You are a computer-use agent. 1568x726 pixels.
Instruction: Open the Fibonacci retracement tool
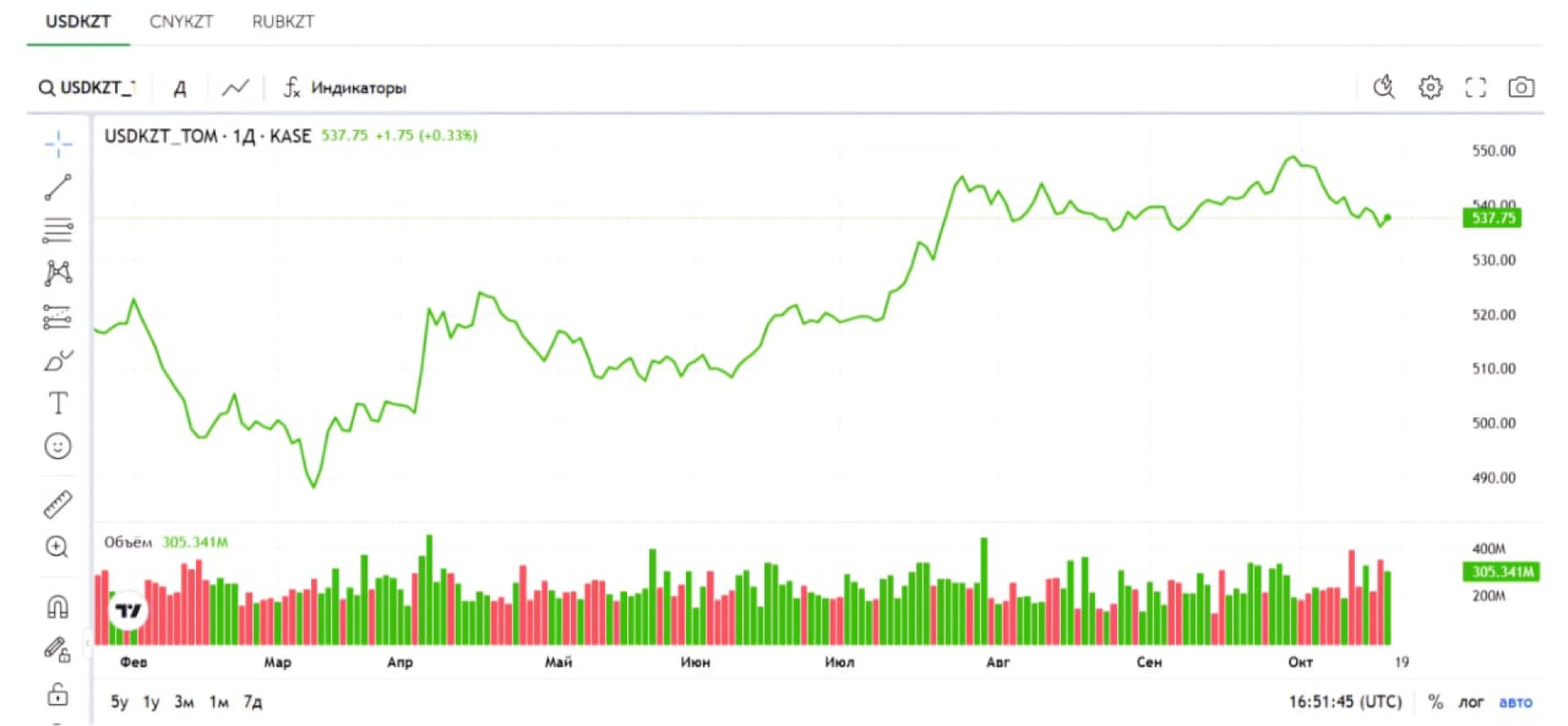pos(58,230)
